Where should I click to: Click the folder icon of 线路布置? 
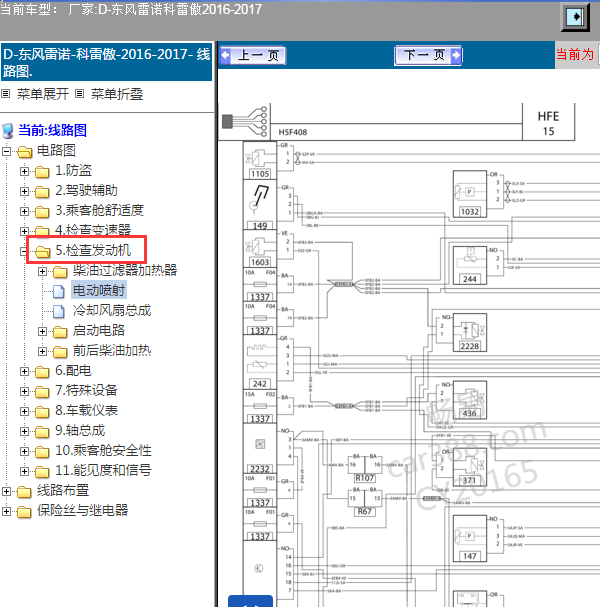(x=24, y=492)
